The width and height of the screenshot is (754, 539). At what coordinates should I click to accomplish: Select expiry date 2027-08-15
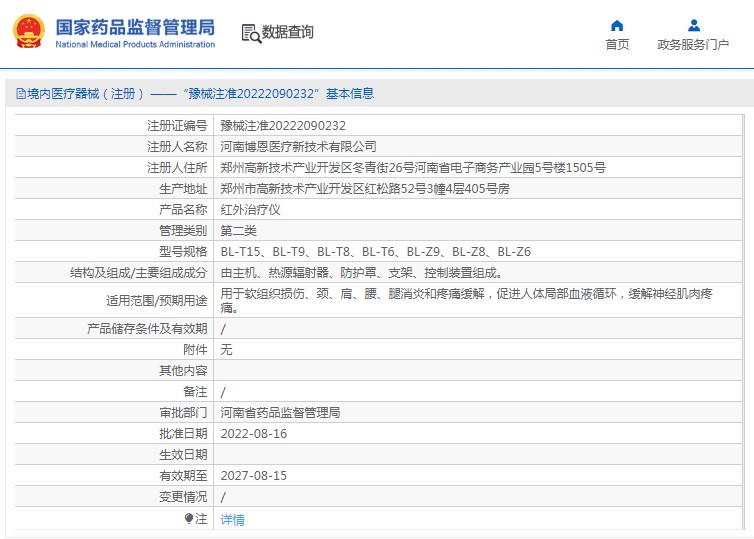[253, 476]
